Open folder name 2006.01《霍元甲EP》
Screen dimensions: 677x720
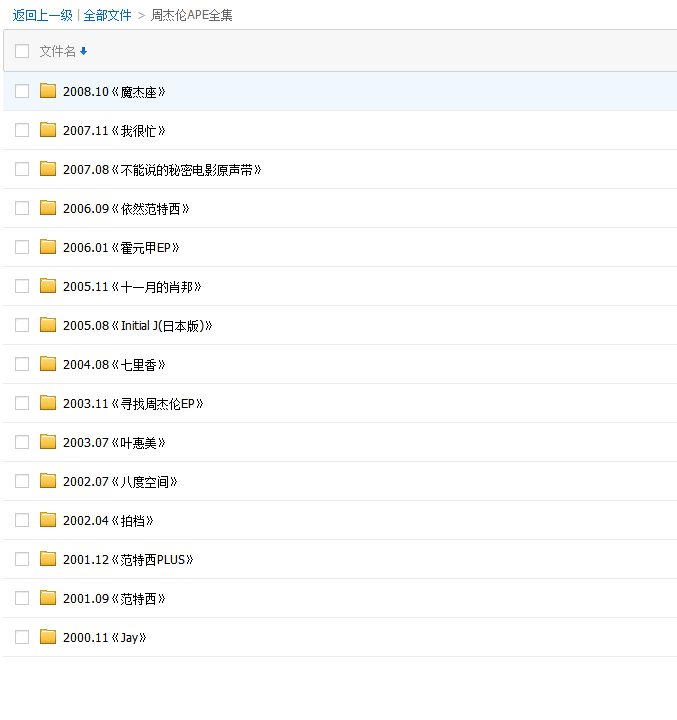[121, 248]
